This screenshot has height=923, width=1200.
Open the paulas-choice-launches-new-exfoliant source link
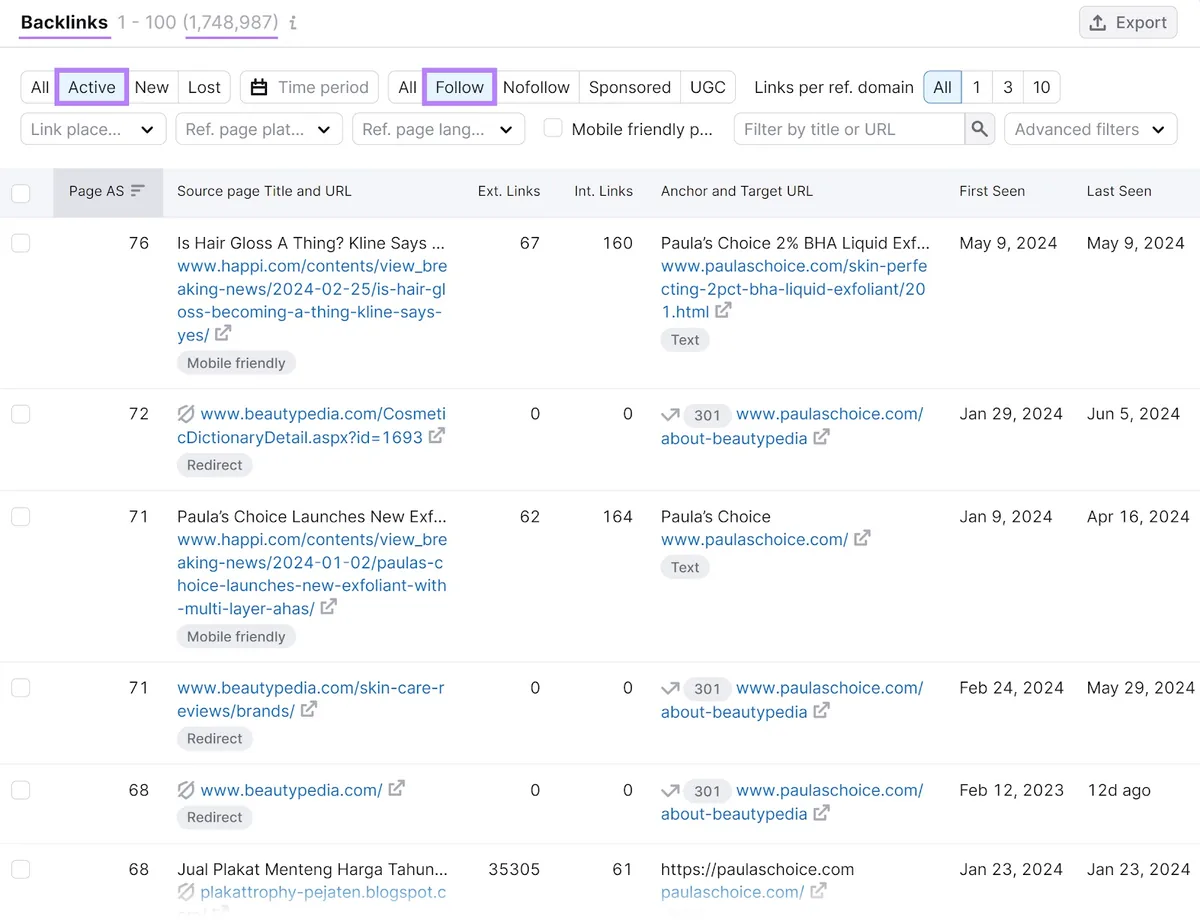point(312,573)
